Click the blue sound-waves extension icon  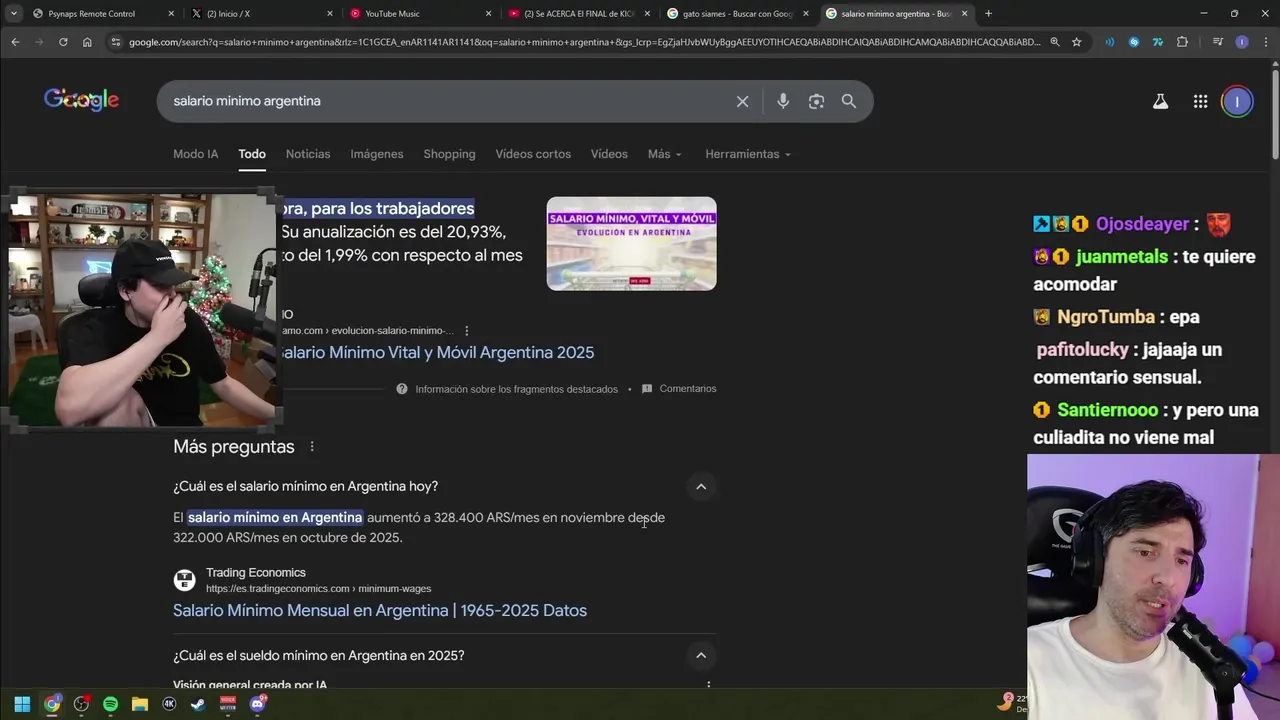pos(1110,42)
